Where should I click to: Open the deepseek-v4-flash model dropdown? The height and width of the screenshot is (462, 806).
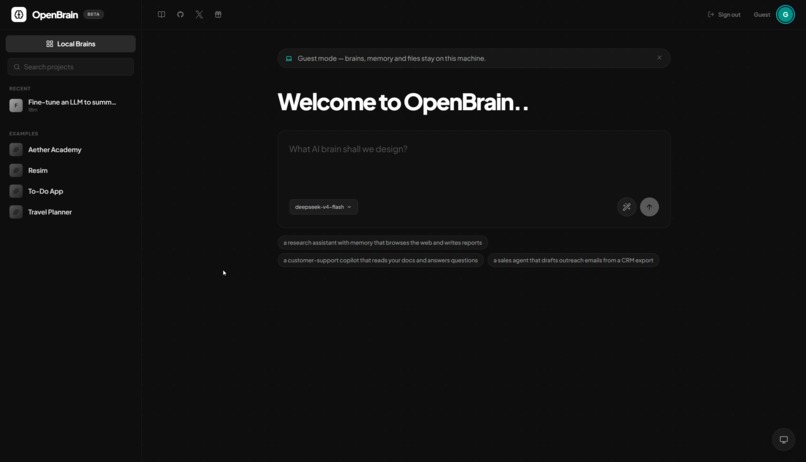click(x=323, y=207)
